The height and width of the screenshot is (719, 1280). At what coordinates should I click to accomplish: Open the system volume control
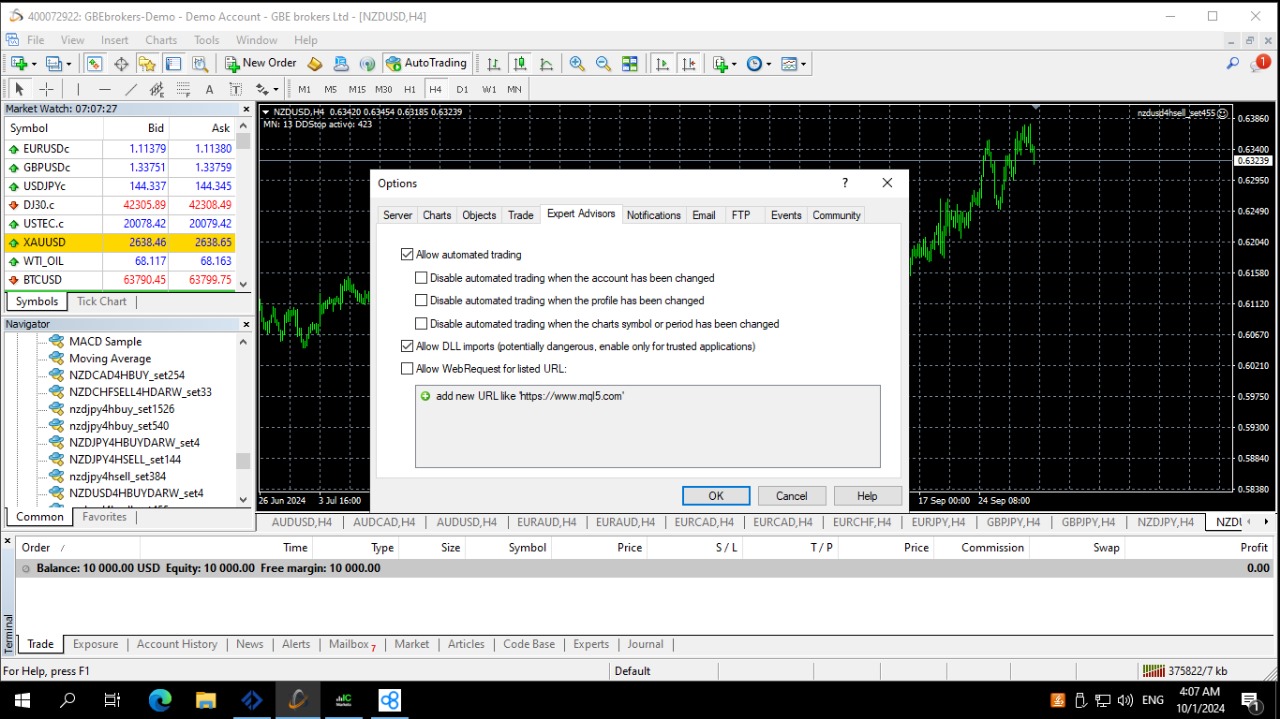[x=1125, y=700]
